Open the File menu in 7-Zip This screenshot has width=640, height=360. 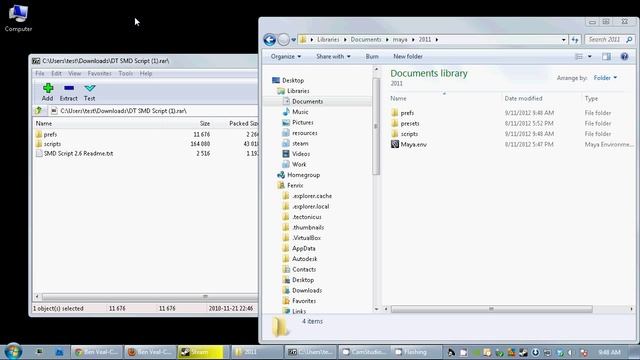click(x=40, y=73)
